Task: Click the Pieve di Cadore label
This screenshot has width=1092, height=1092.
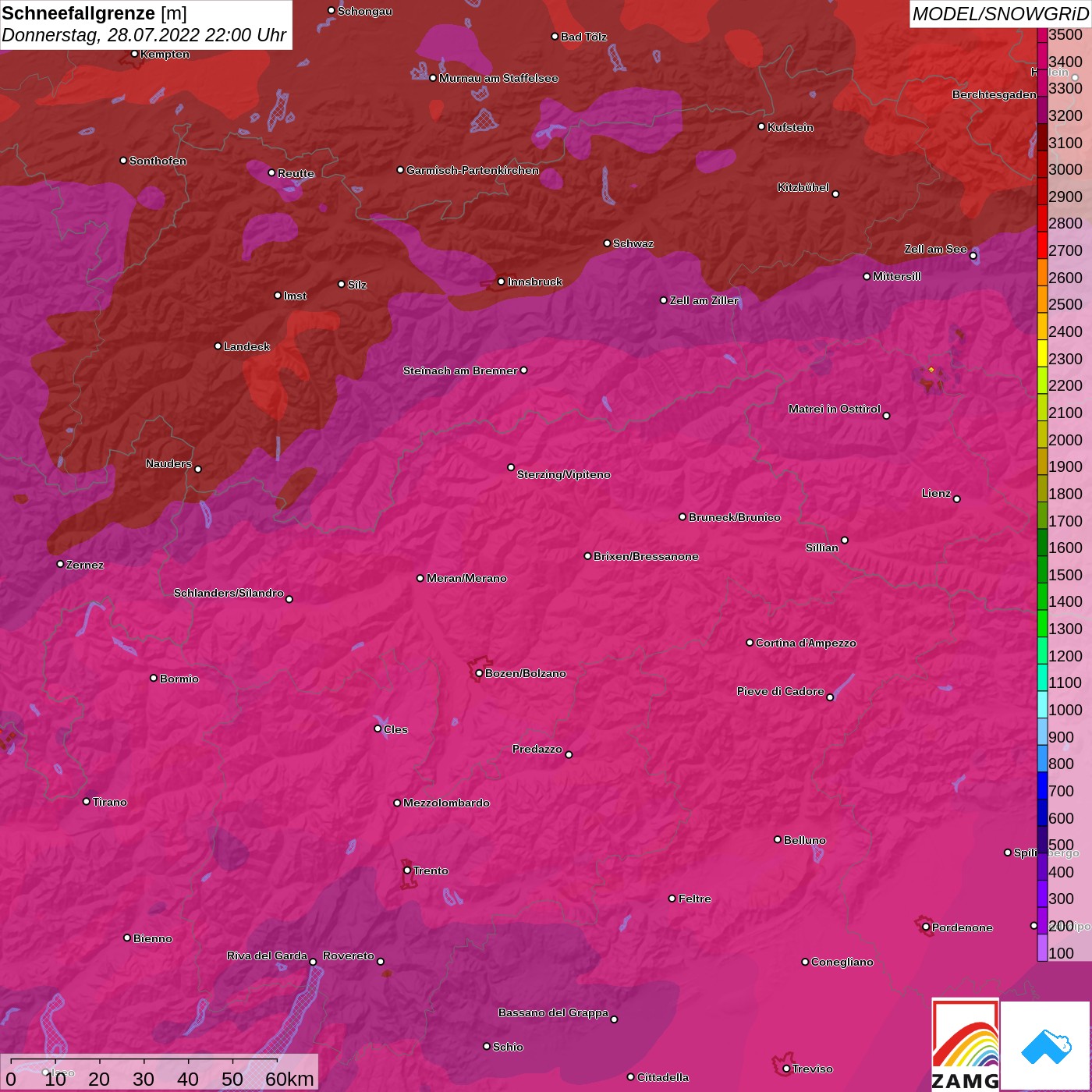Action: (781, 691)
